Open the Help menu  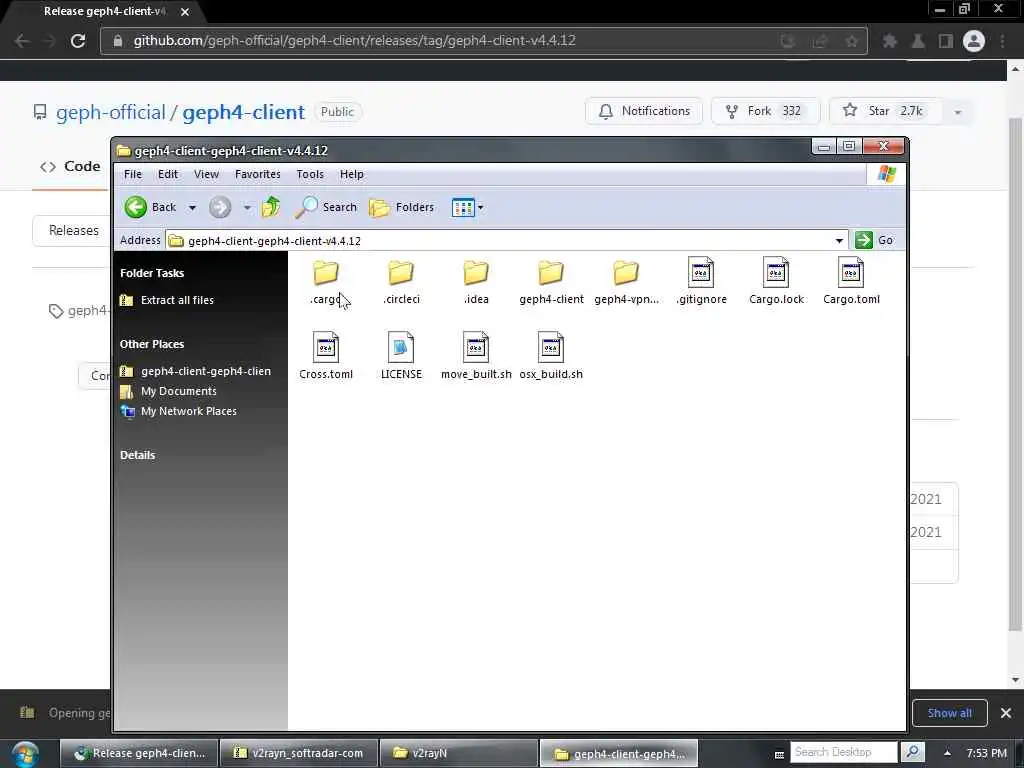point(351,174)
